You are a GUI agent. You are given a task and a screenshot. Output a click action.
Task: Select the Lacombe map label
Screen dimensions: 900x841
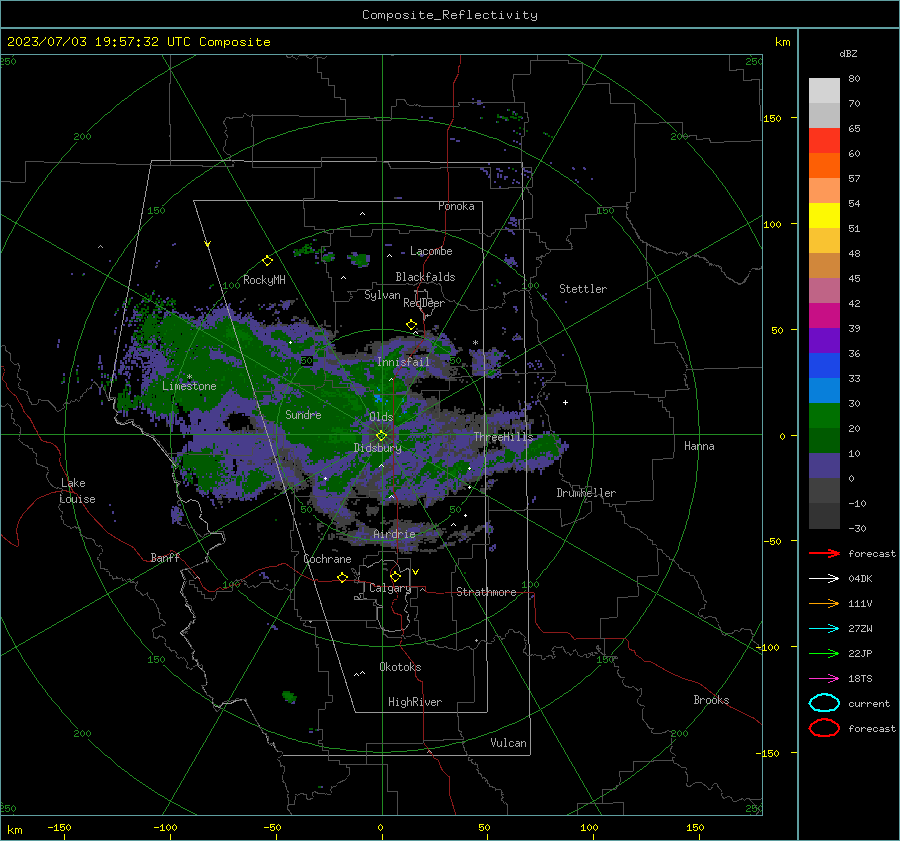(431, 251)
